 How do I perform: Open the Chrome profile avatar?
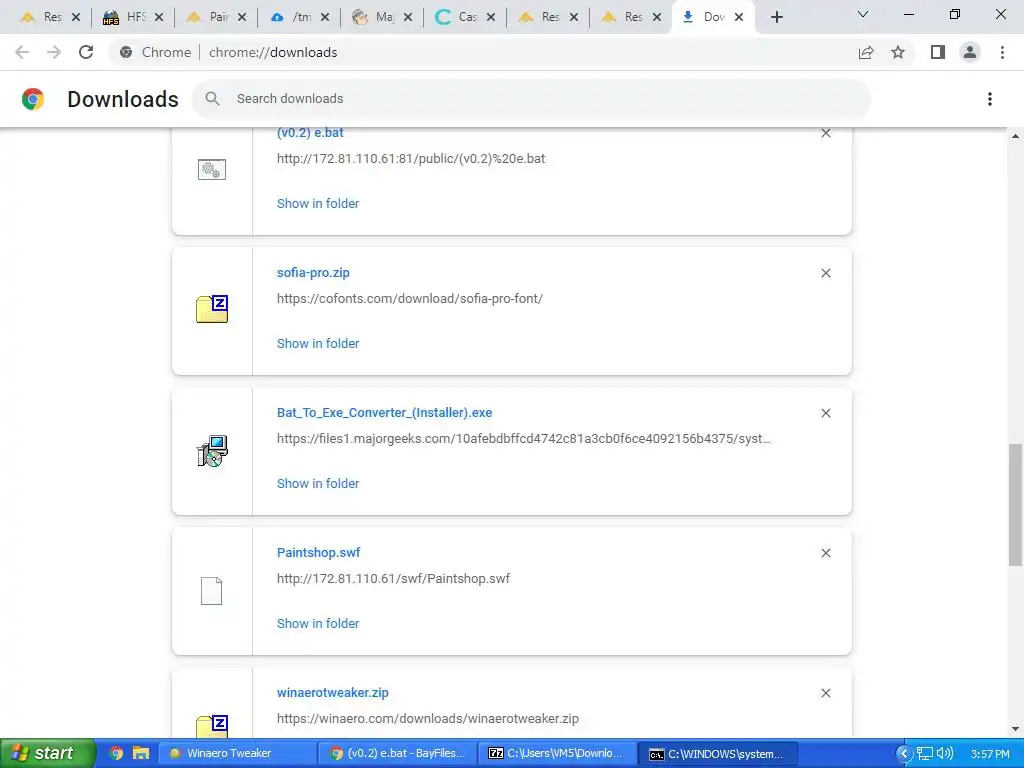tap(970, 52)
